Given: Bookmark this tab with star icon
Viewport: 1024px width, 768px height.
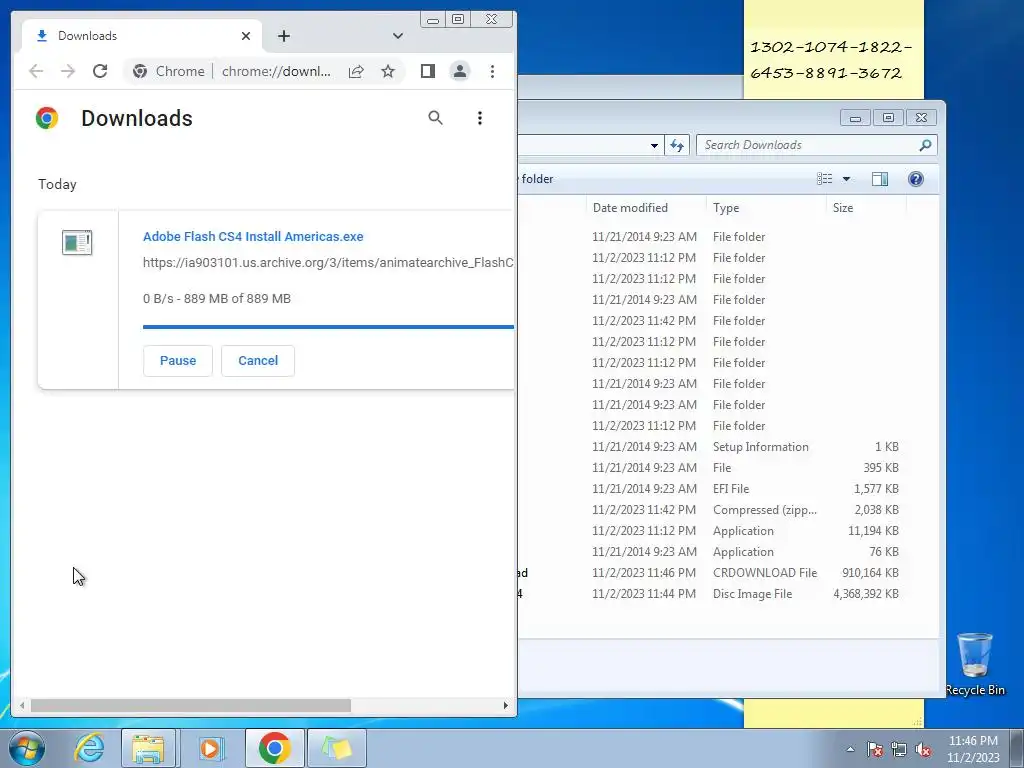Looking at the screenshot, I should click(x=388, y=71).
